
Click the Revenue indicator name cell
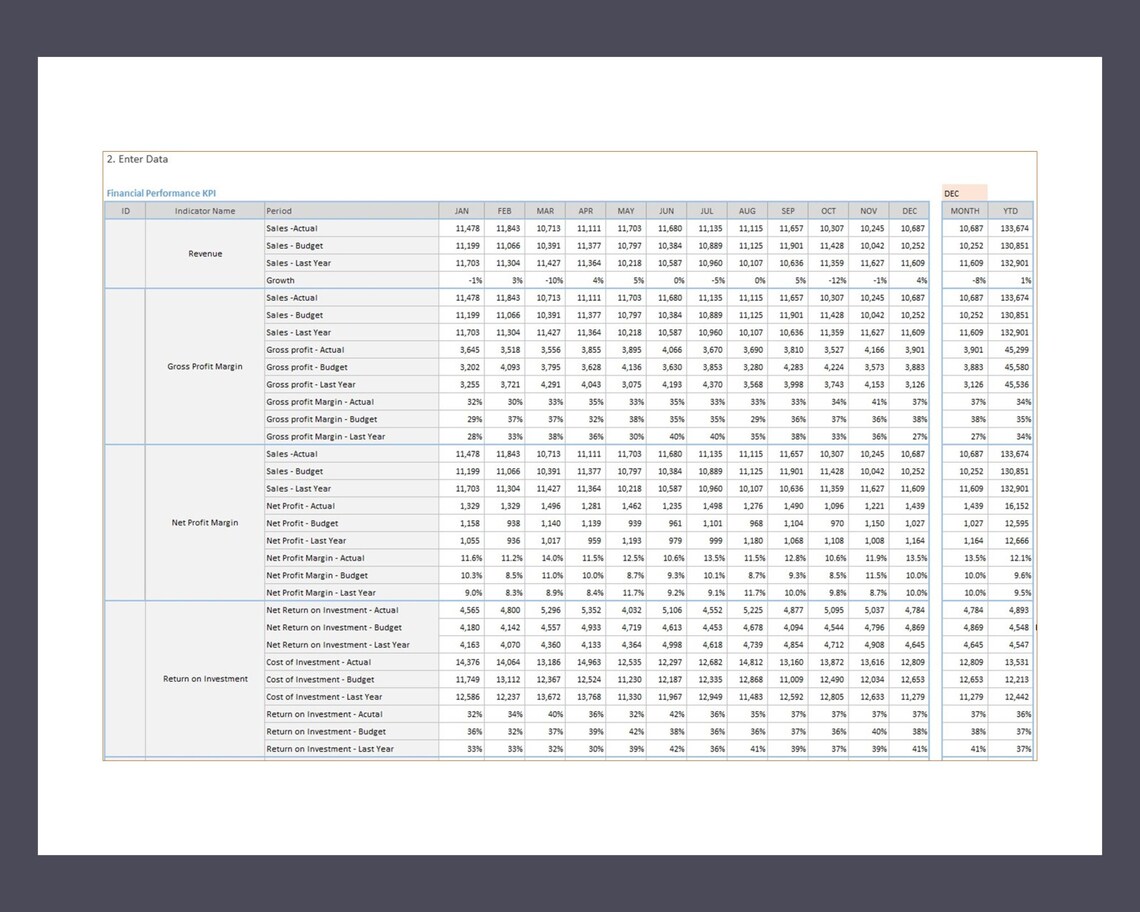(204, 254)
